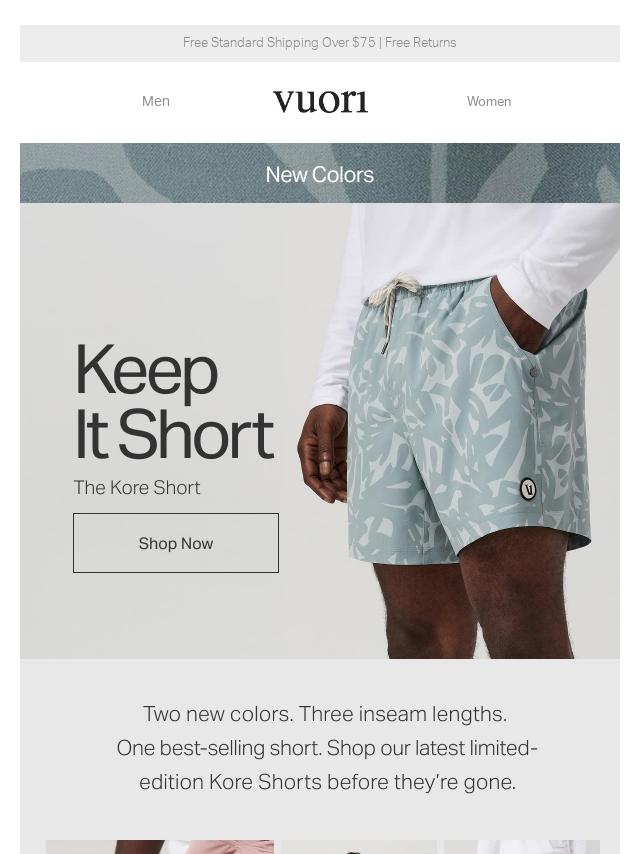Viewport: 640px width, 854px height.
Task: Click the Two new colors paragraph text
Action: point(326,748)
